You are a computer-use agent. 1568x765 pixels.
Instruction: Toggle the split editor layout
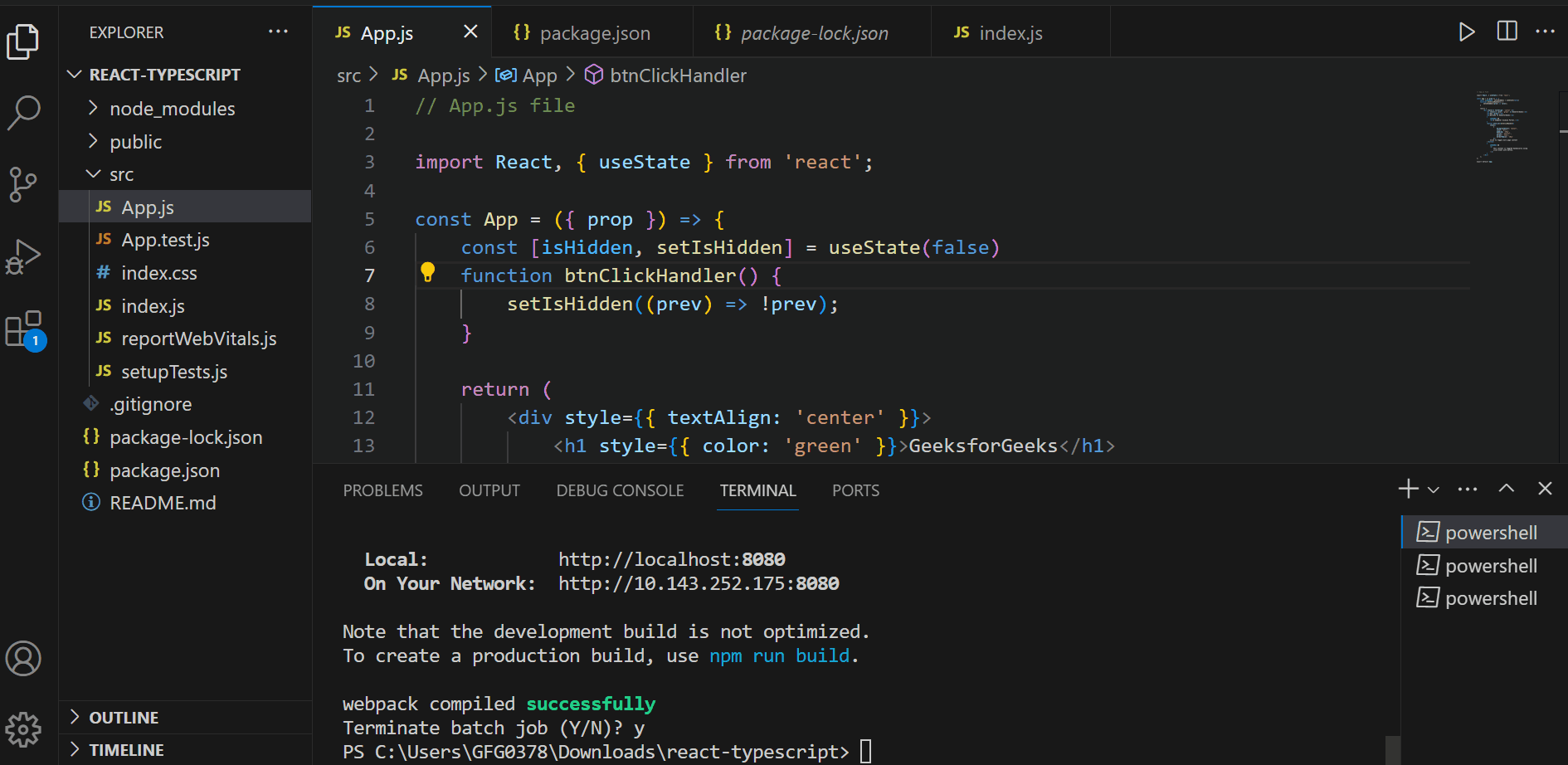point(1507,32)
